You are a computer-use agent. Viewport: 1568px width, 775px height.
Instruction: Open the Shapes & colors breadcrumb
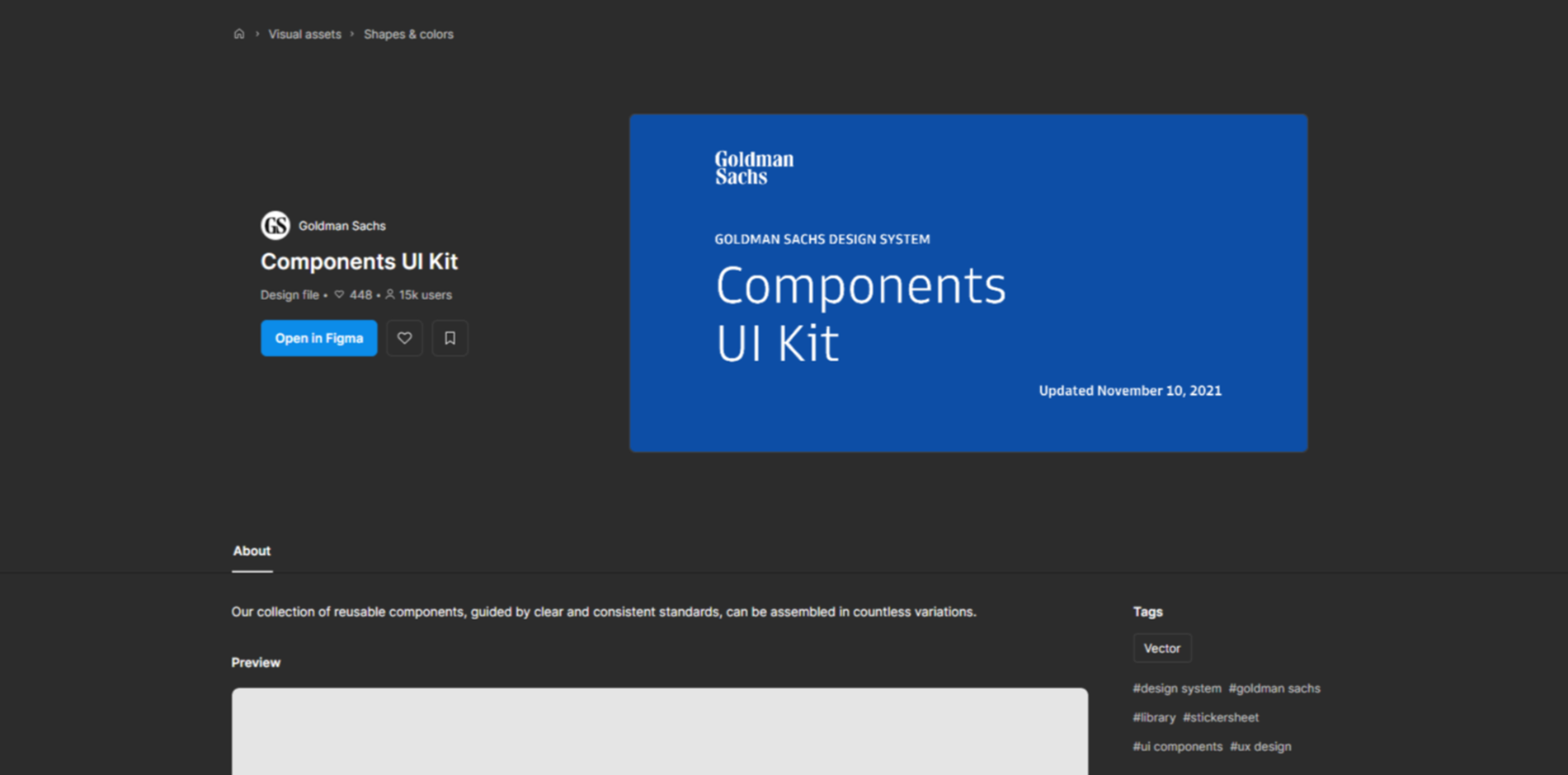click(408, 34)
